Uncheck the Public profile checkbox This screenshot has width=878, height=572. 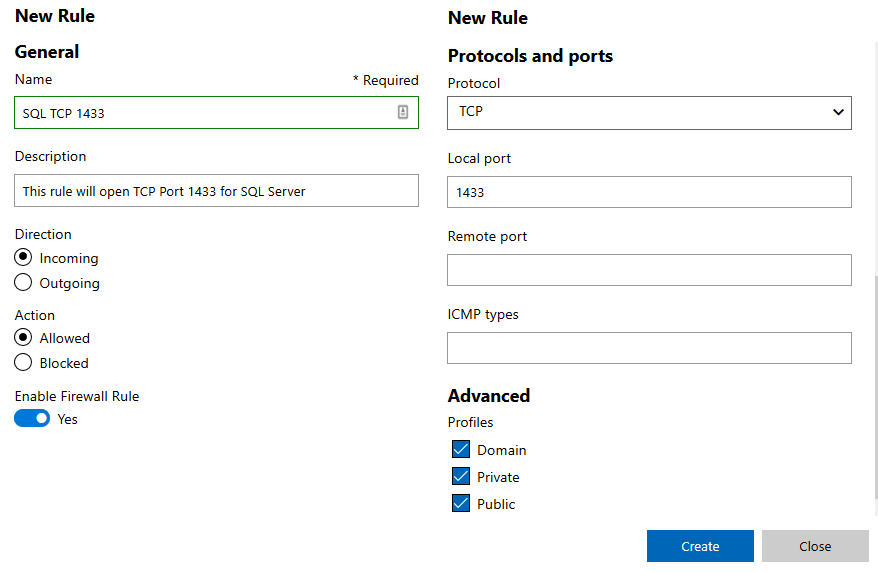[461, 503]
